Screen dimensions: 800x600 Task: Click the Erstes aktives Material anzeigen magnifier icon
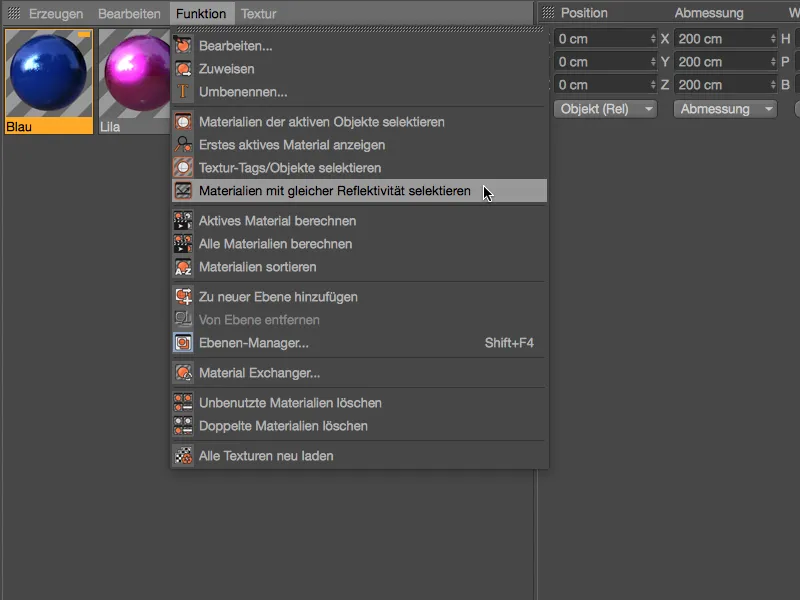point(185,145)
